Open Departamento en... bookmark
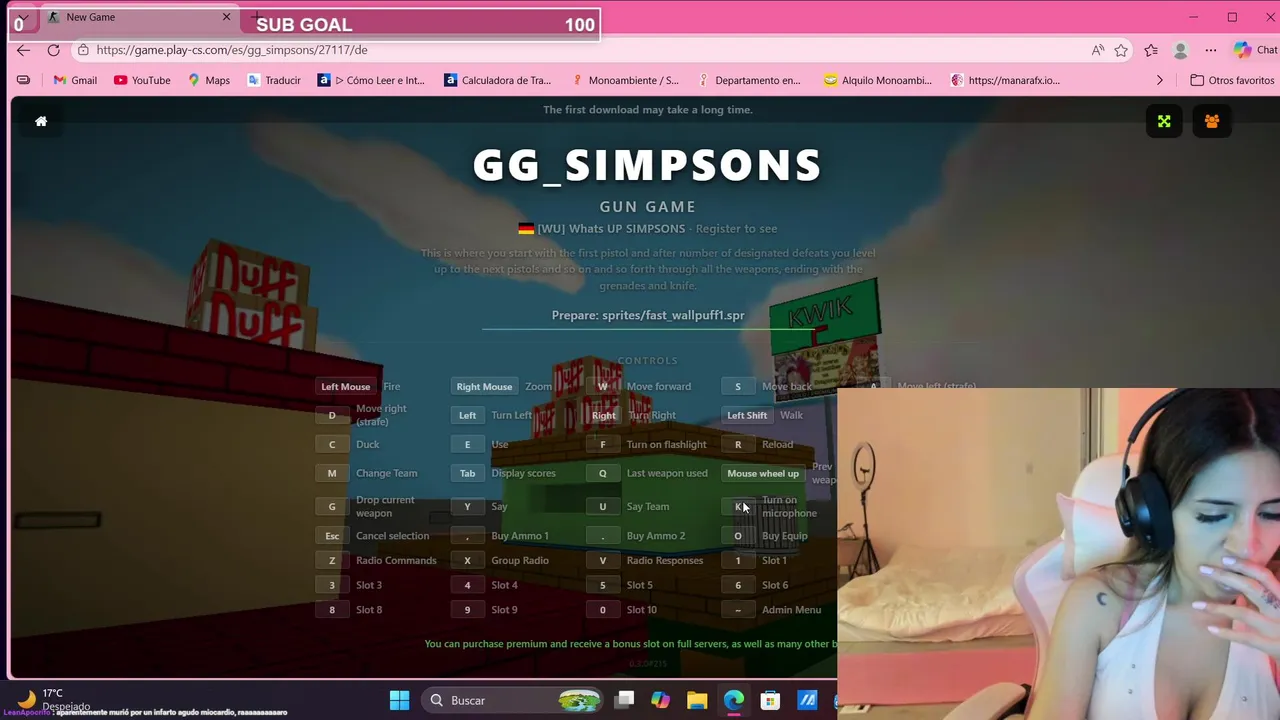 click(749, 80)
